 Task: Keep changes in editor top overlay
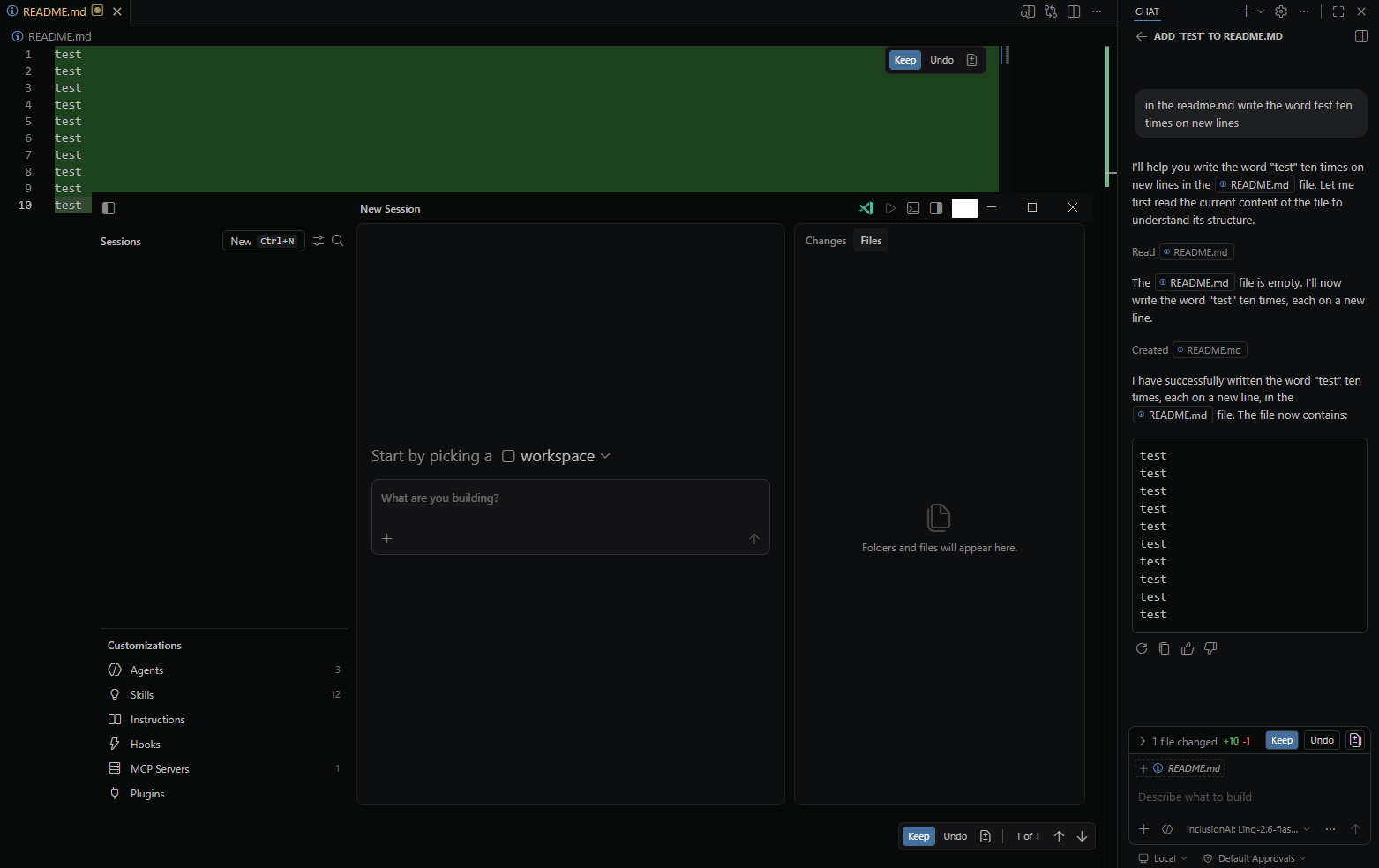coord(905,60)
